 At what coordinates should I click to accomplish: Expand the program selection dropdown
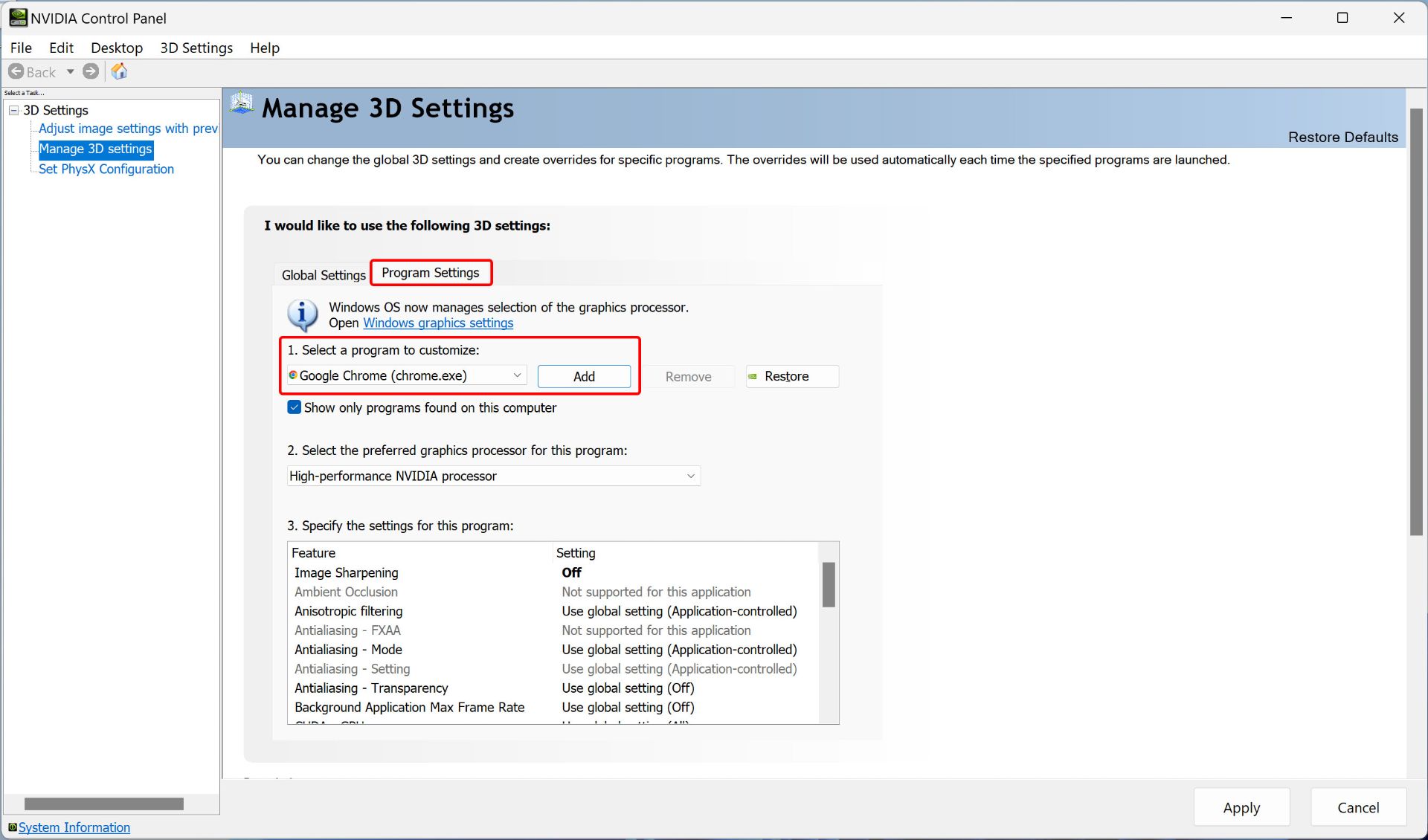coord(517,376)
